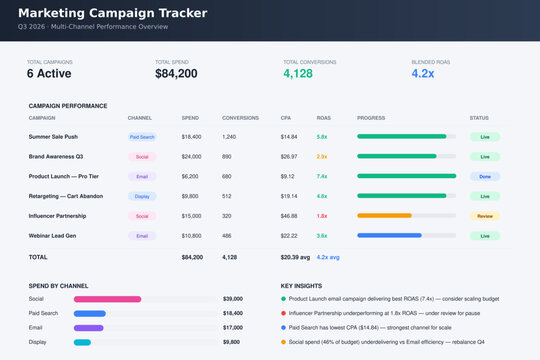Click the $46.88 CPA cell
Screen dimensions: 540x360
289,216
